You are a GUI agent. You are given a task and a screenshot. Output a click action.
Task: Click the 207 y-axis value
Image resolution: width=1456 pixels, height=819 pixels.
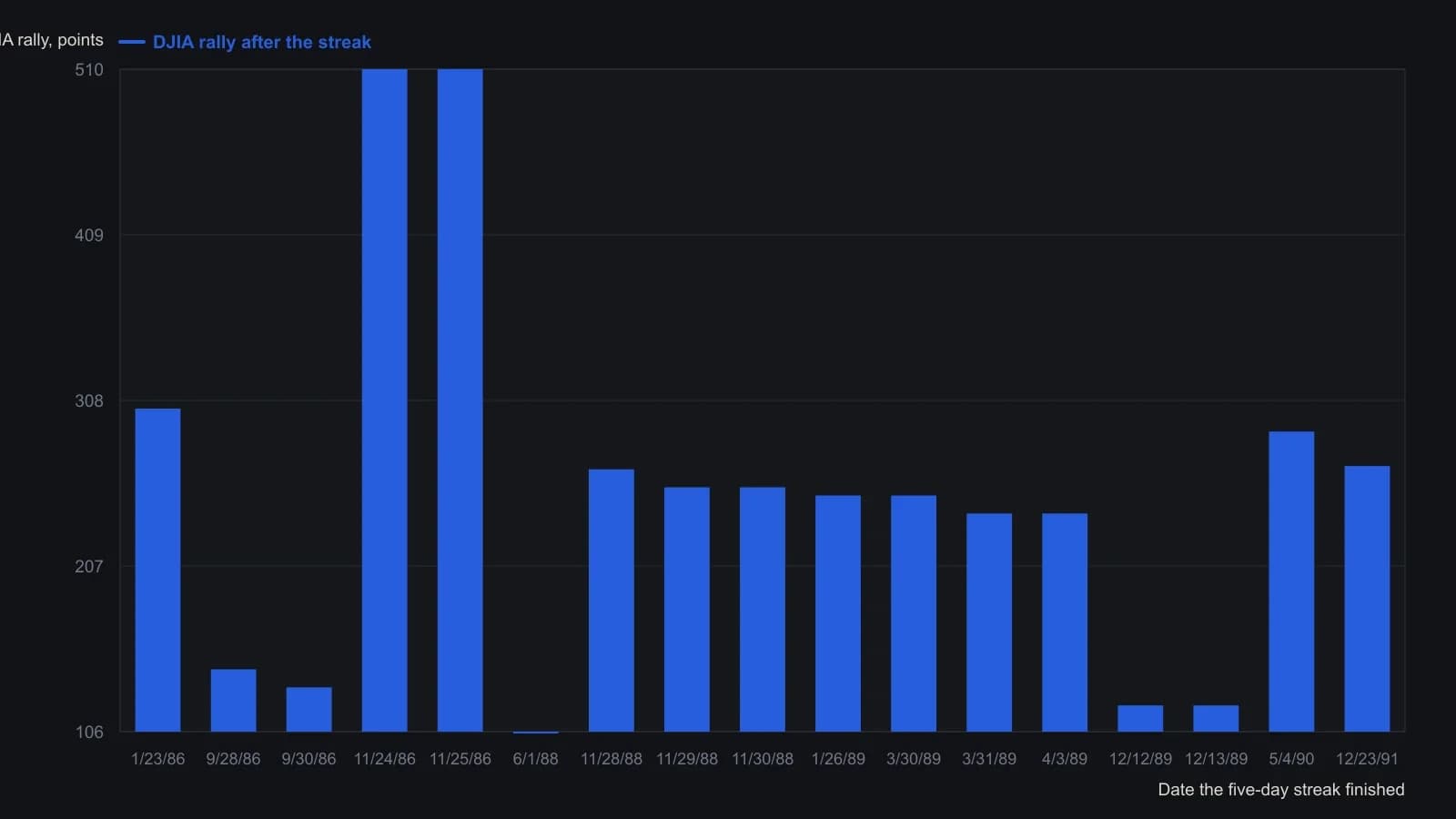(x=89, y=567)
